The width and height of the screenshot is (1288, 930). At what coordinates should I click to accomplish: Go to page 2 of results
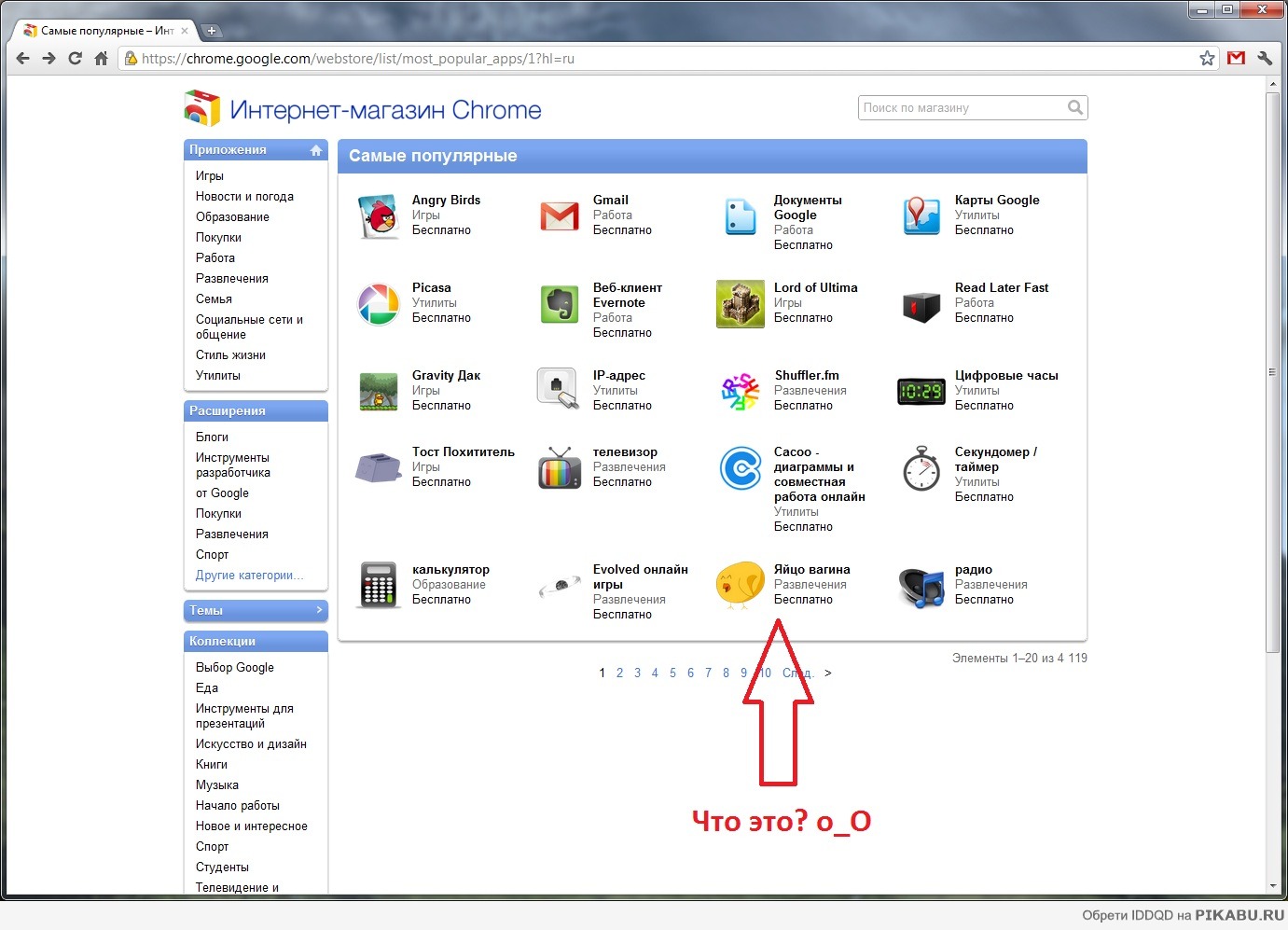click(x=619, y=673)
